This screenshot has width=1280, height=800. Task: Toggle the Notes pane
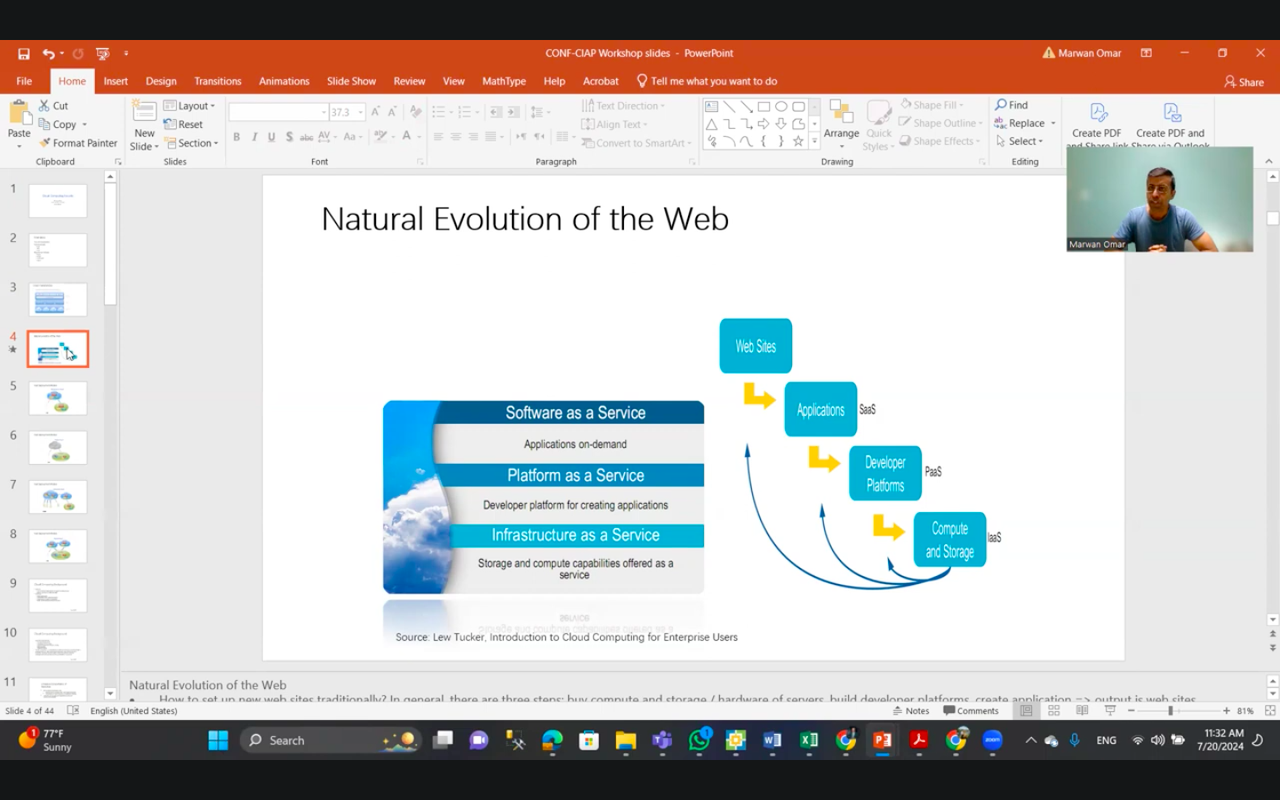[x=910, y=711]
